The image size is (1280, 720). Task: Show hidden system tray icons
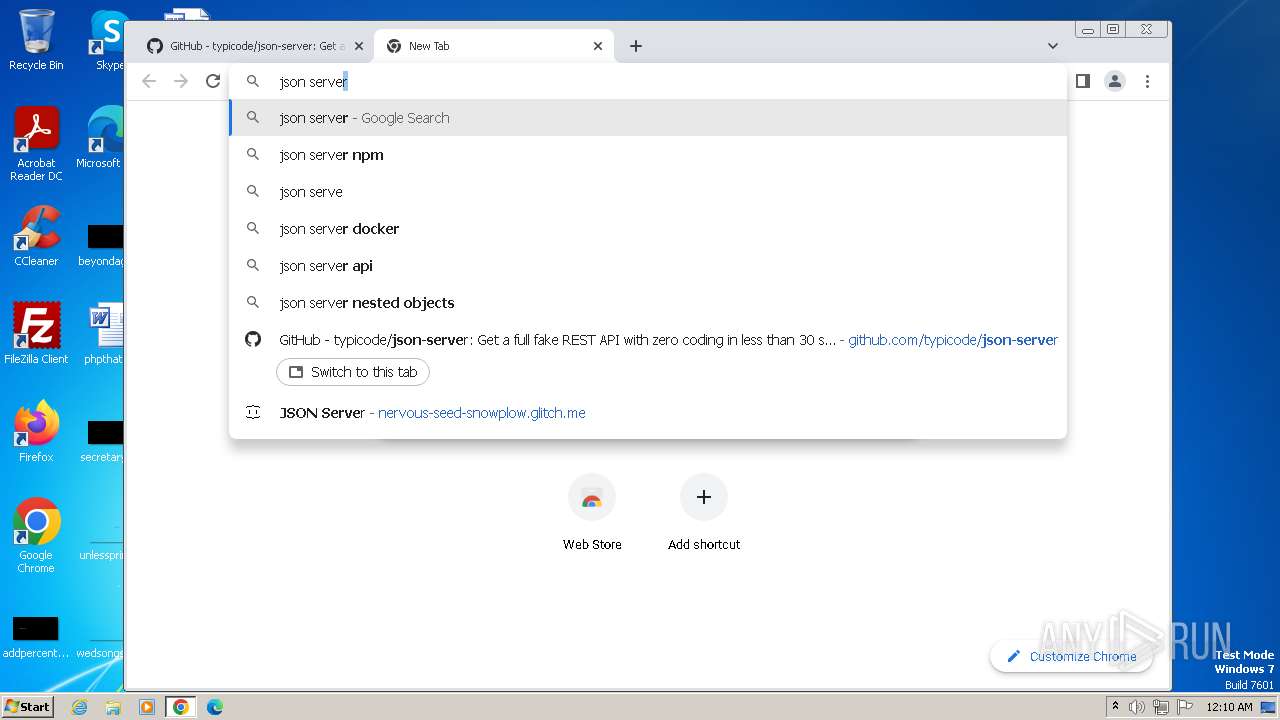point(1115,707)
